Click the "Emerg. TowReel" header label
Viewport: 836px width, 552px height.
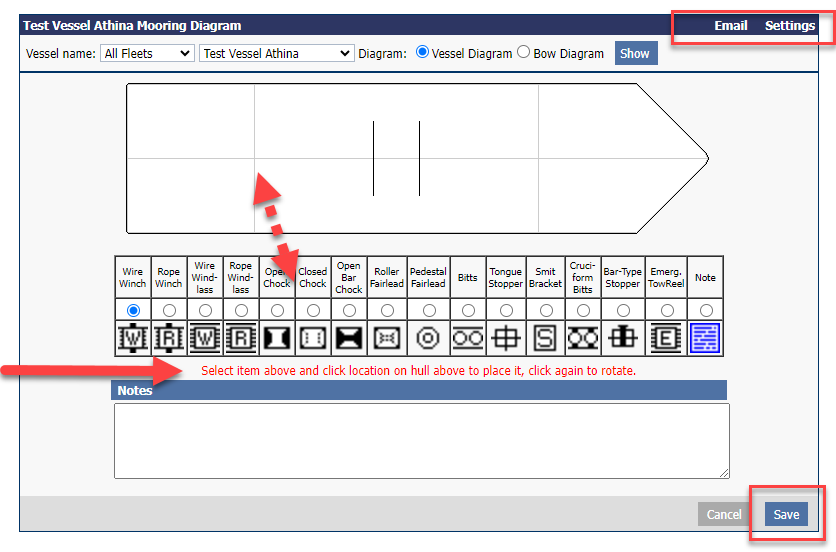click(666, 277)
